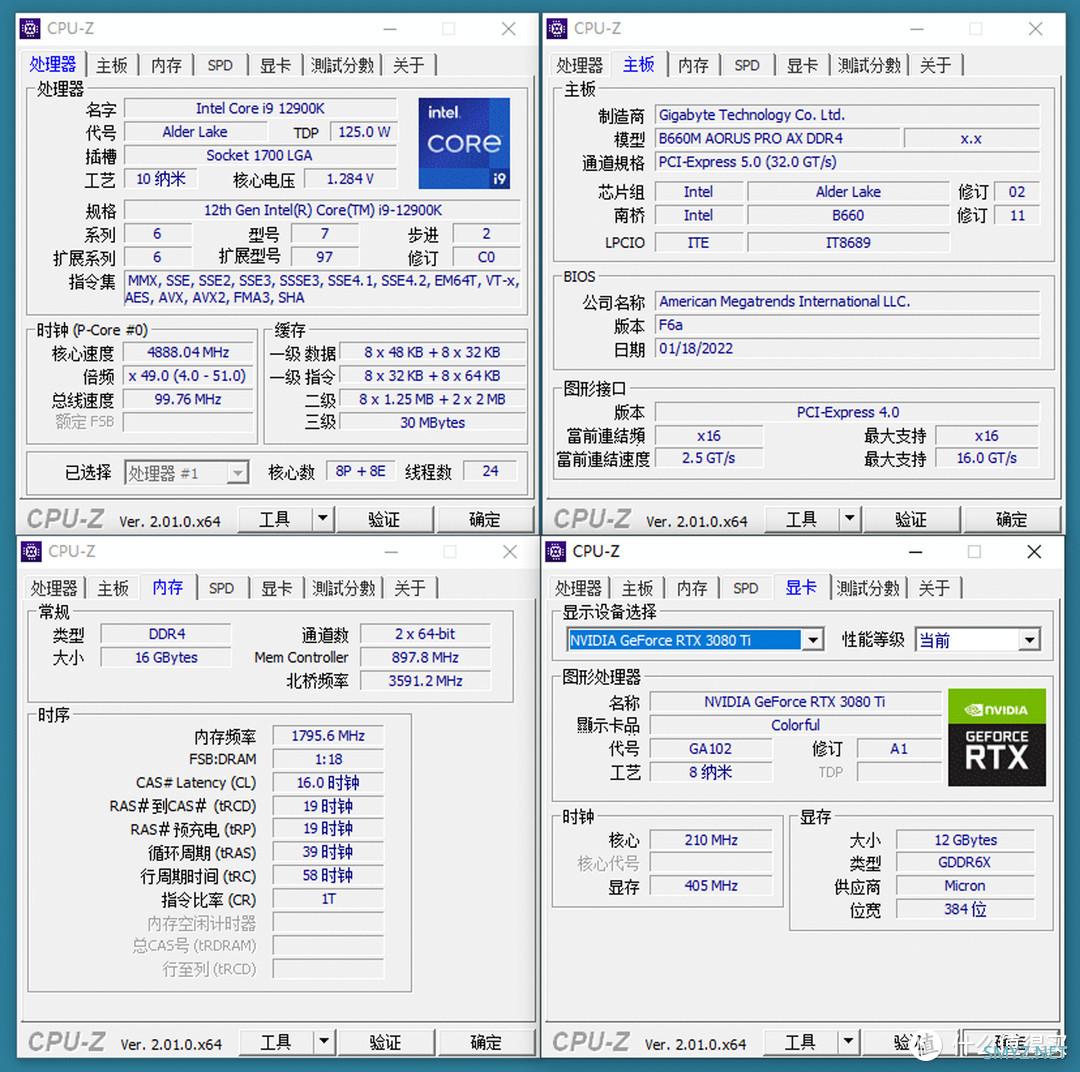Click the 4888.04 MHz core speed value
This screenshot has height=1072, width=1080.
point(188,352)
